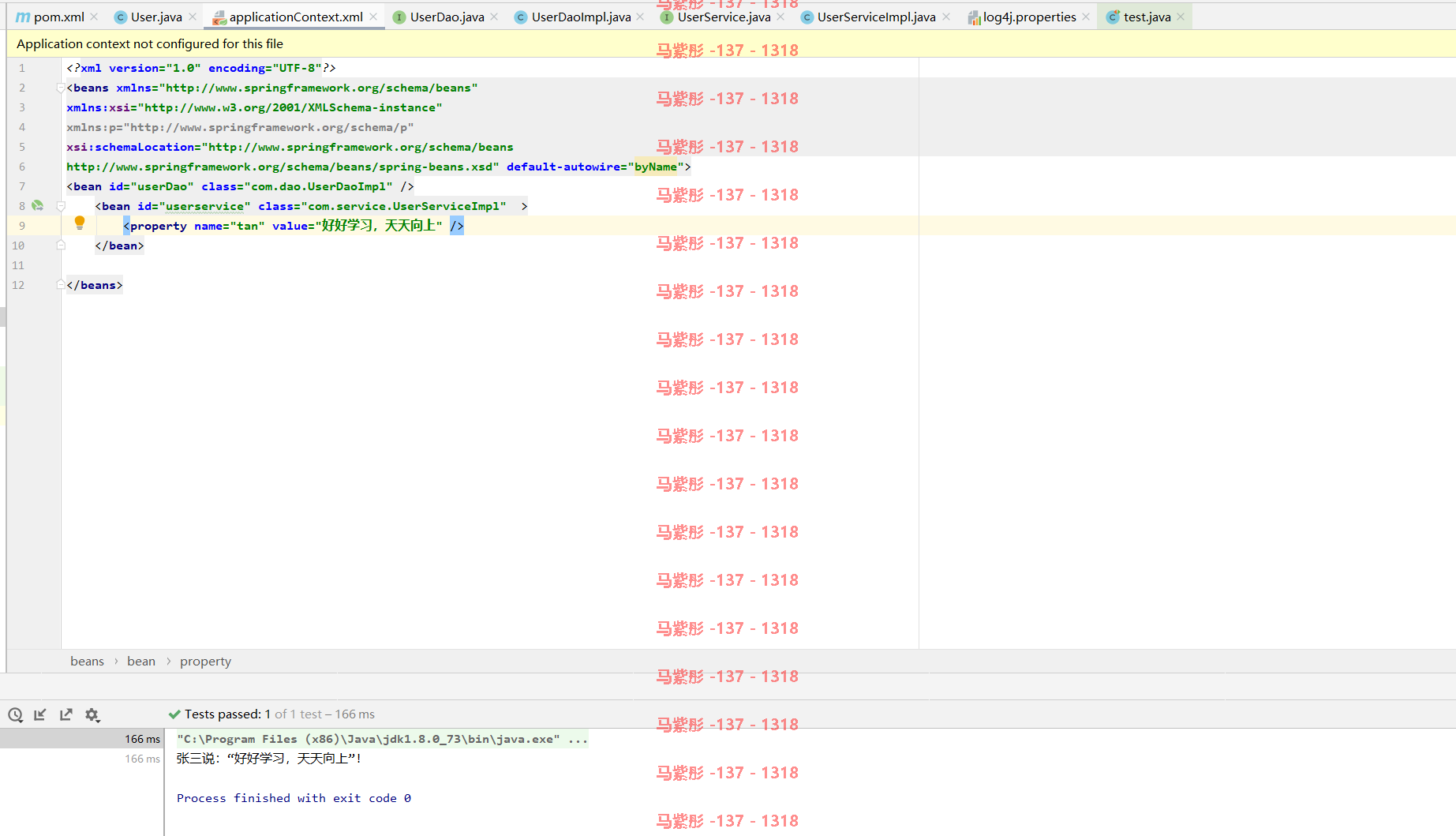Select the highlighted 166 ms test row
The height and width of the screenshot is (836, 1456).
(x=81, y=739)
